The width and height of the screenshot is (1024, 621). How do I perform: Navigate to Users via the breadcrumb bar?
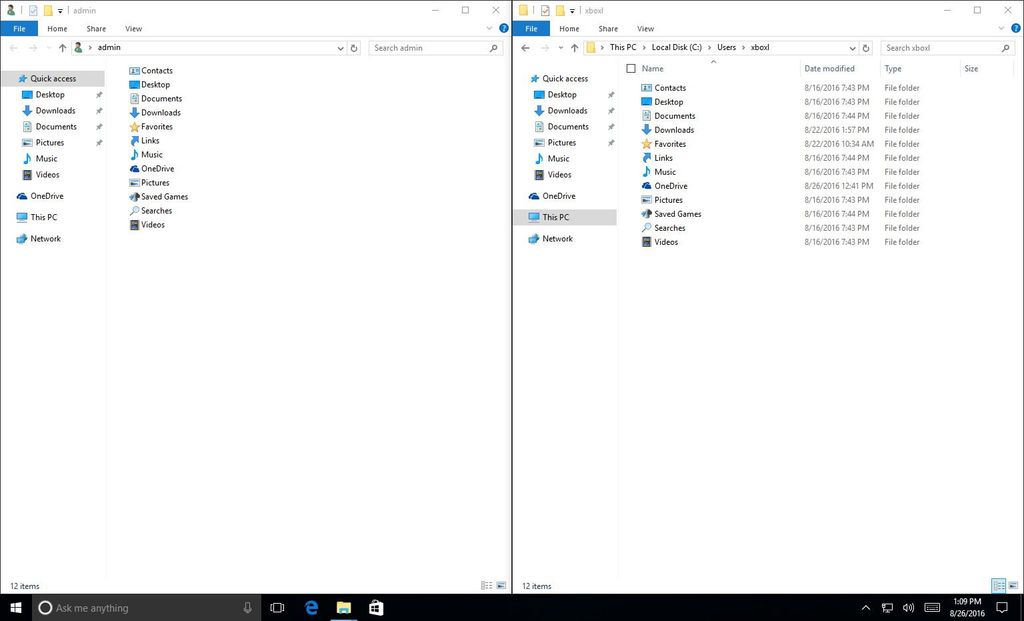point(726,47)
